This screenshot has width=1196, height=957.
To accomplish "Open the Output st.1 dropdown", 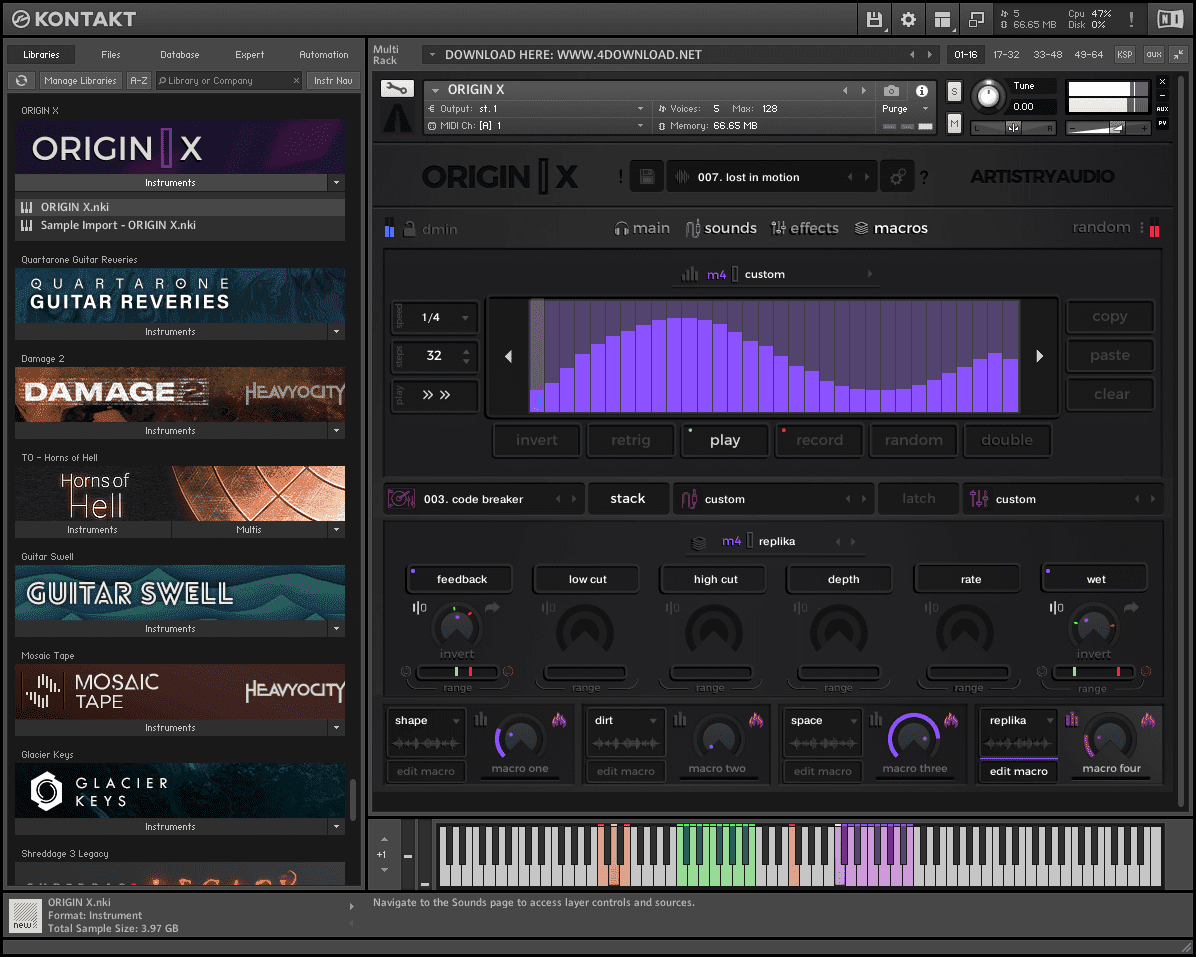I will point(537,109).
